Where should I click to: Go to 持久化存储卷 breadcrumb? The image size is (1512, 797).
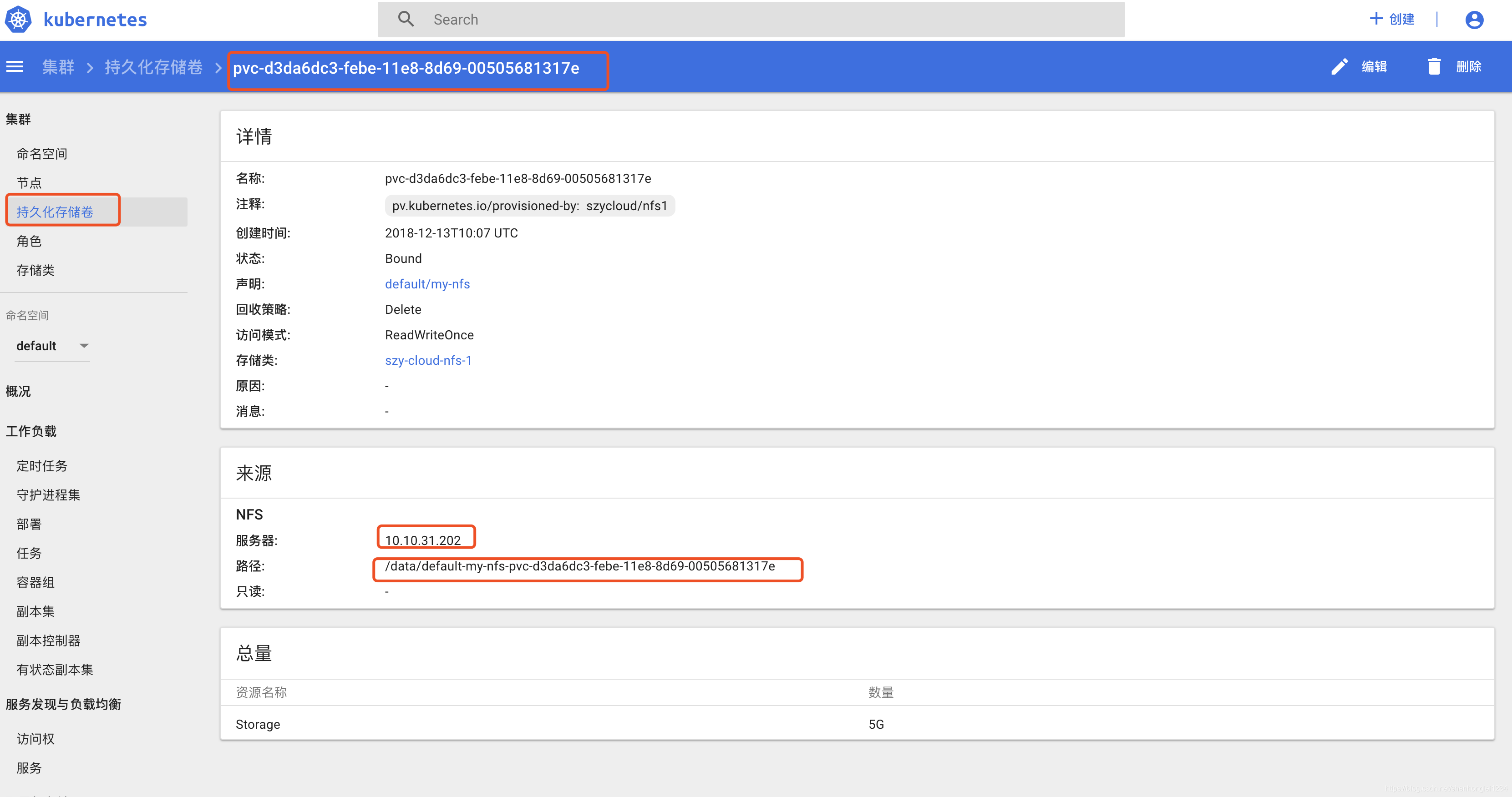pyautogui.click(x=154, y=67)
